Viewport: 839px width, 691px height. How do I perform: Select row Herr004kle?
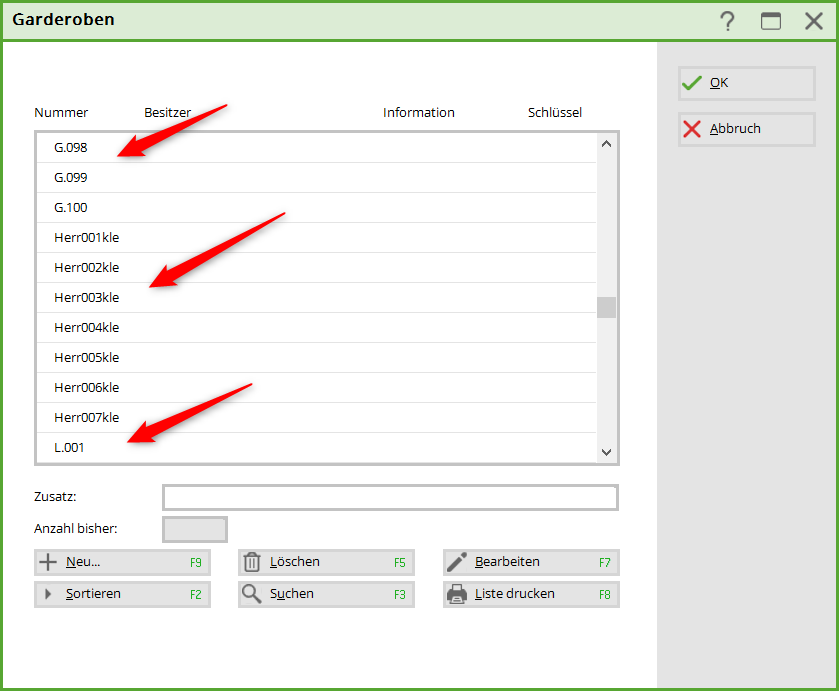coord(316,328)
